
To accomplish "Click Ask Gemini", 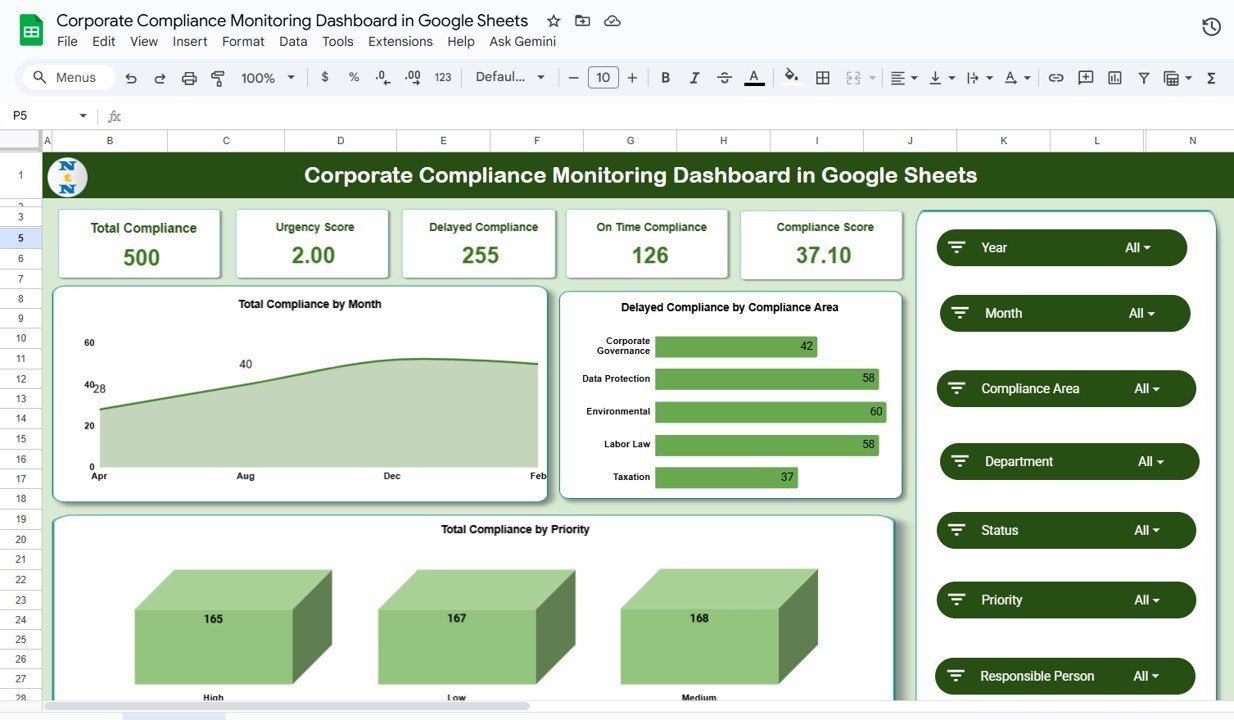I will (522, 41).
